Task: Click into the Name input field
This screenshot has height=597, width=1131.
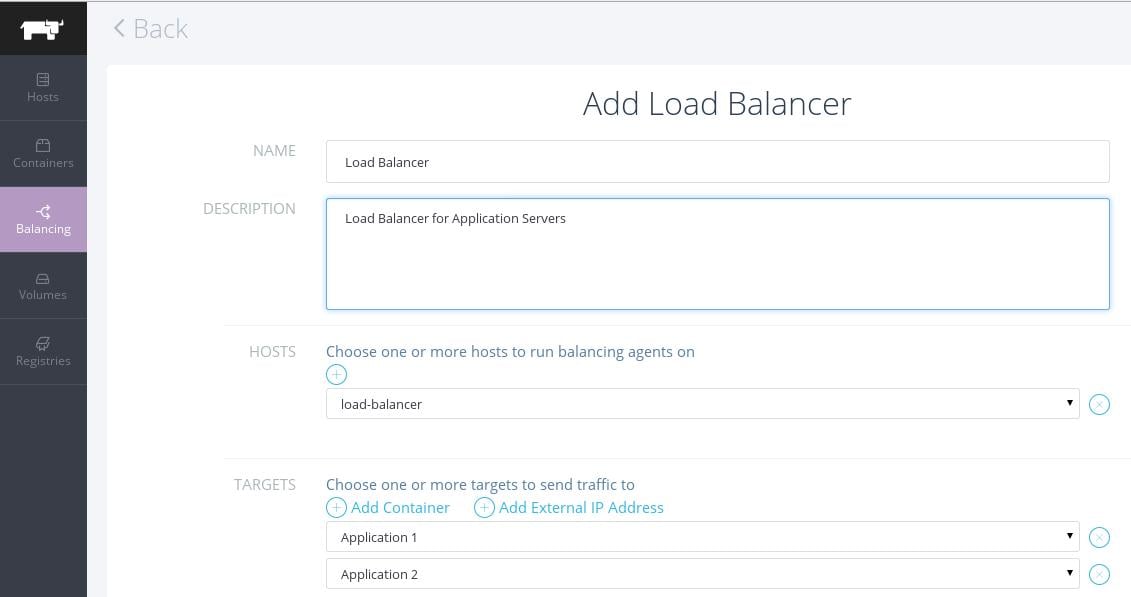Action: (x=717, y=162)
